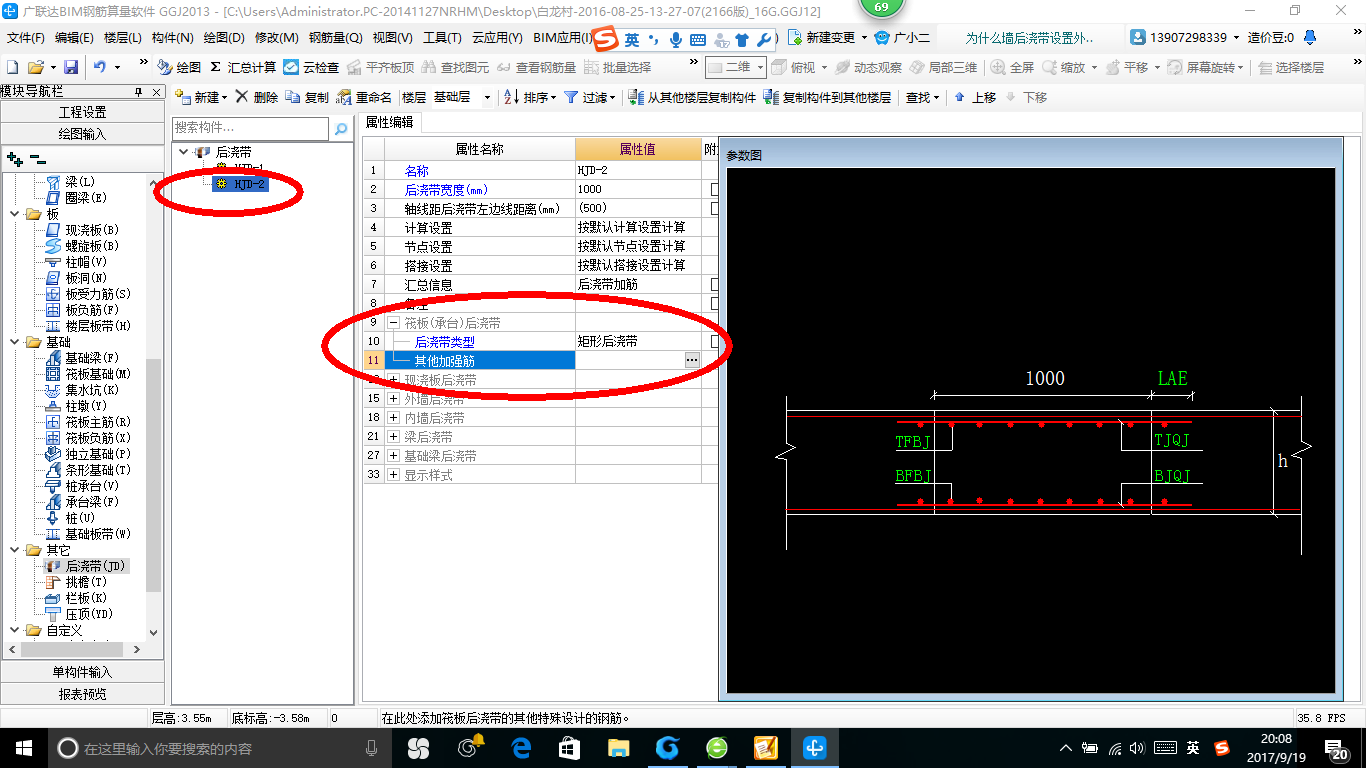This screenshot has width=1366, height=768.
Task: Undo the last action with the arrow icon
Action: pos(100,67)
